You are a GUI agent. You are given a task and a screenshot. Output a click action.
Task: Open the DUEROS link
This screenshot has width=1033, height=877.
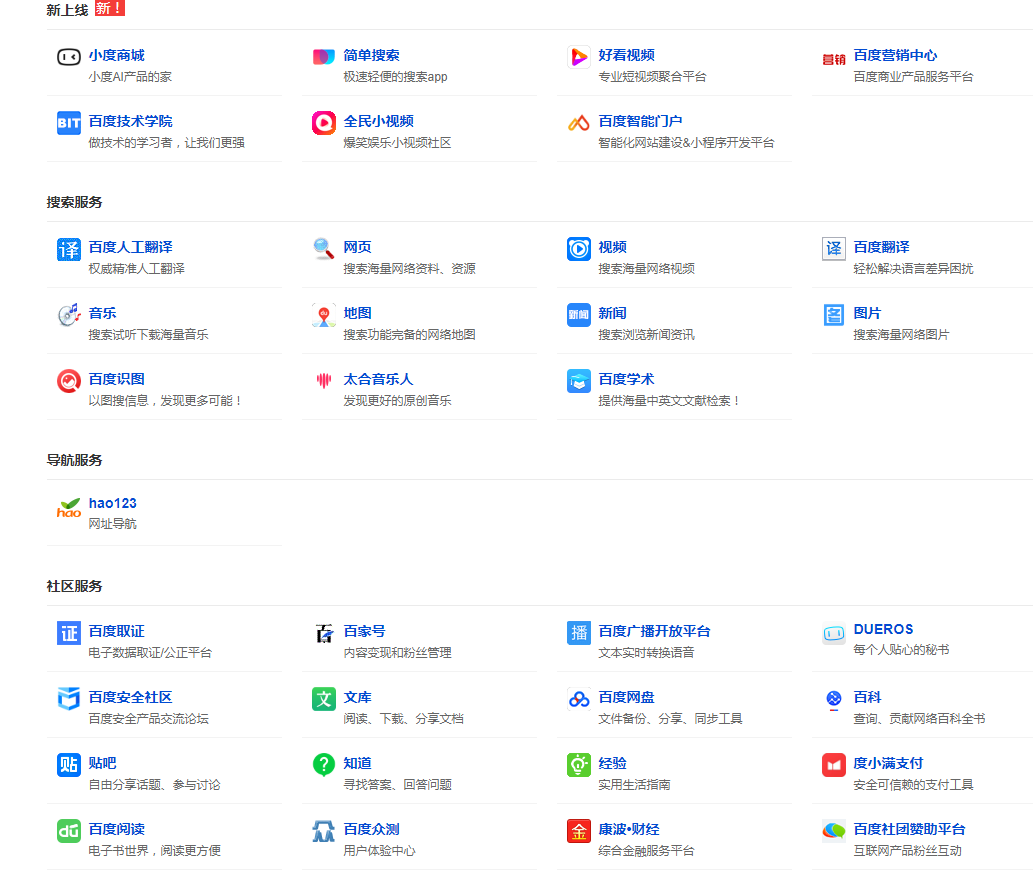(x=883, y=629)
